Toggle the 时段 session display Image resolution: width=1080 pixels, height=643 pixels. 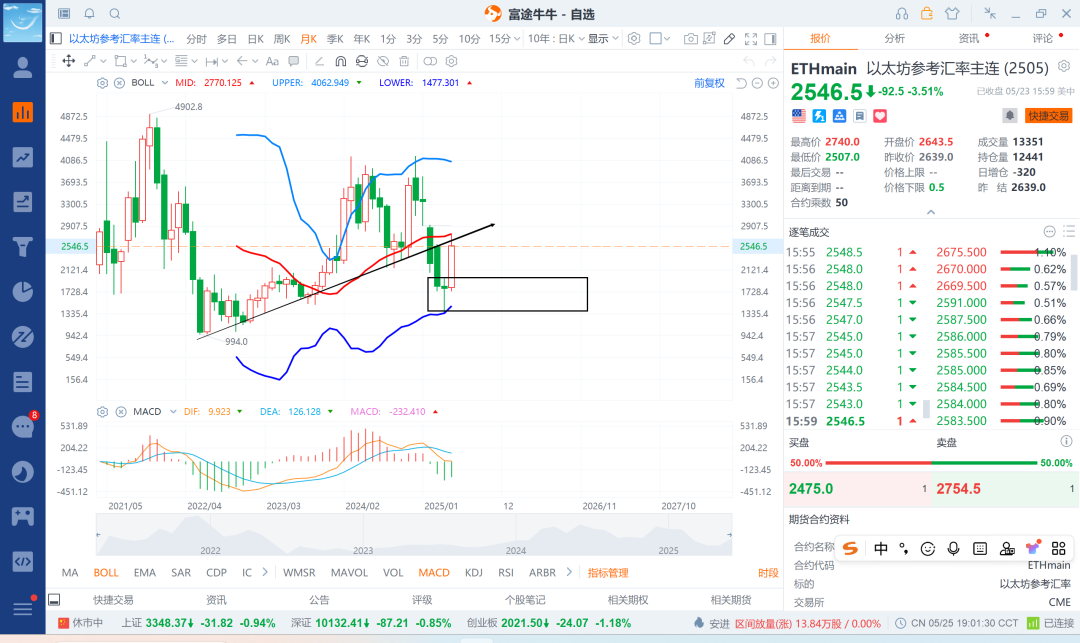[x=768, y=573]
